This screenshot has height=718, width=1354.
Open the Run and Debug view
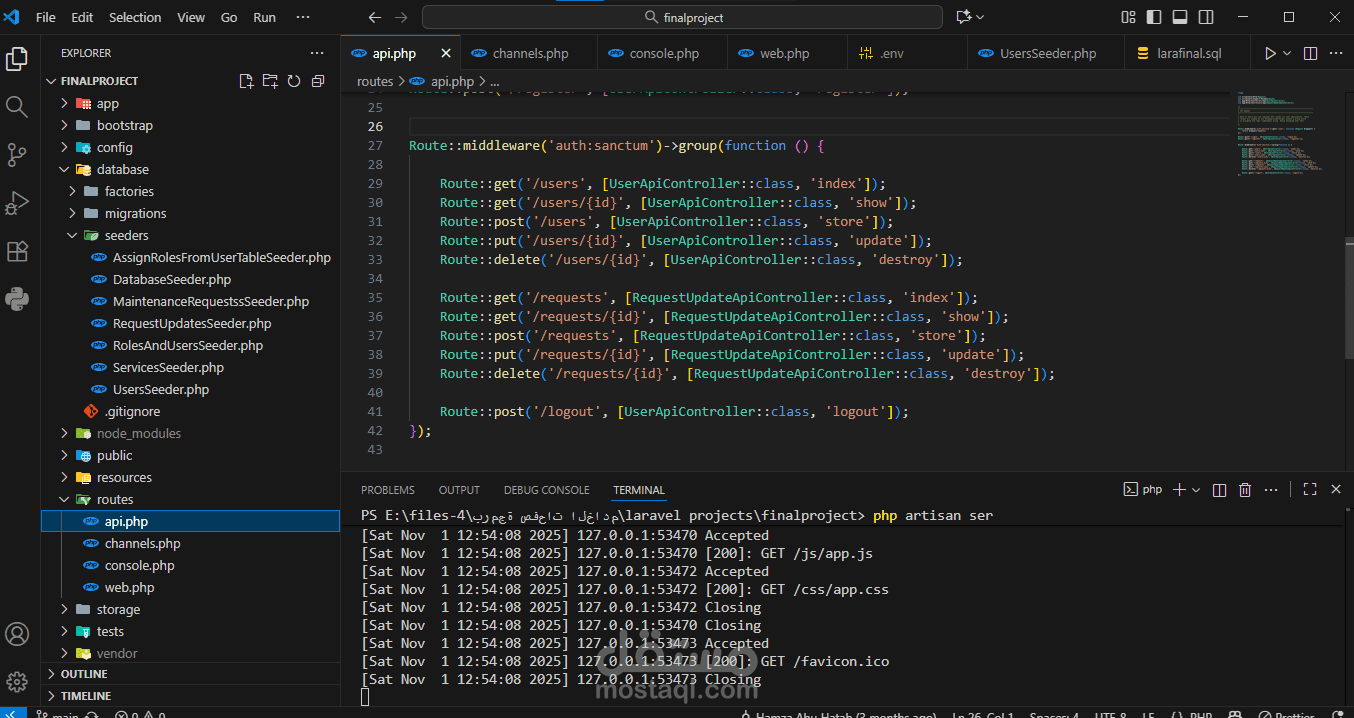coord(17,203)
